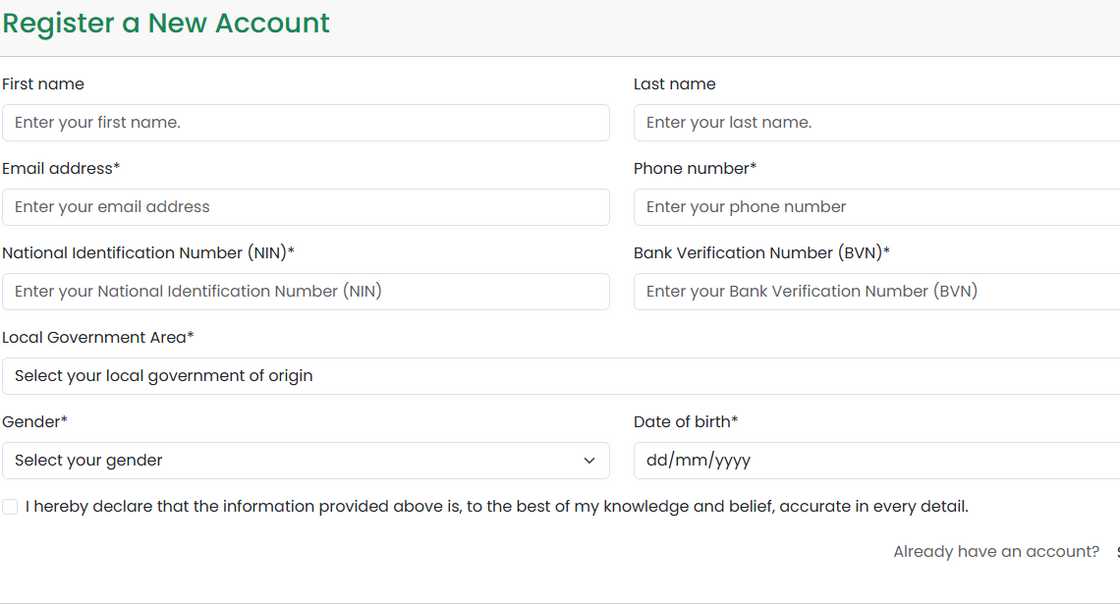Click the dd/mm/yyyy date input
This screenshot has height=604, width=1120.
(876, 461)
